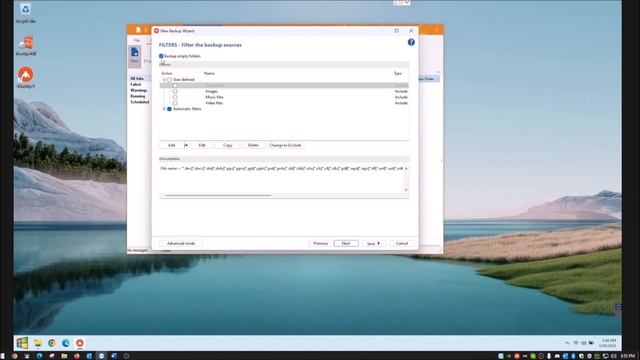Screen dimensions: 640x360
Task: Select Warnings in the main window sidebar
Action: pyautogui.click(x=138, y=90)
